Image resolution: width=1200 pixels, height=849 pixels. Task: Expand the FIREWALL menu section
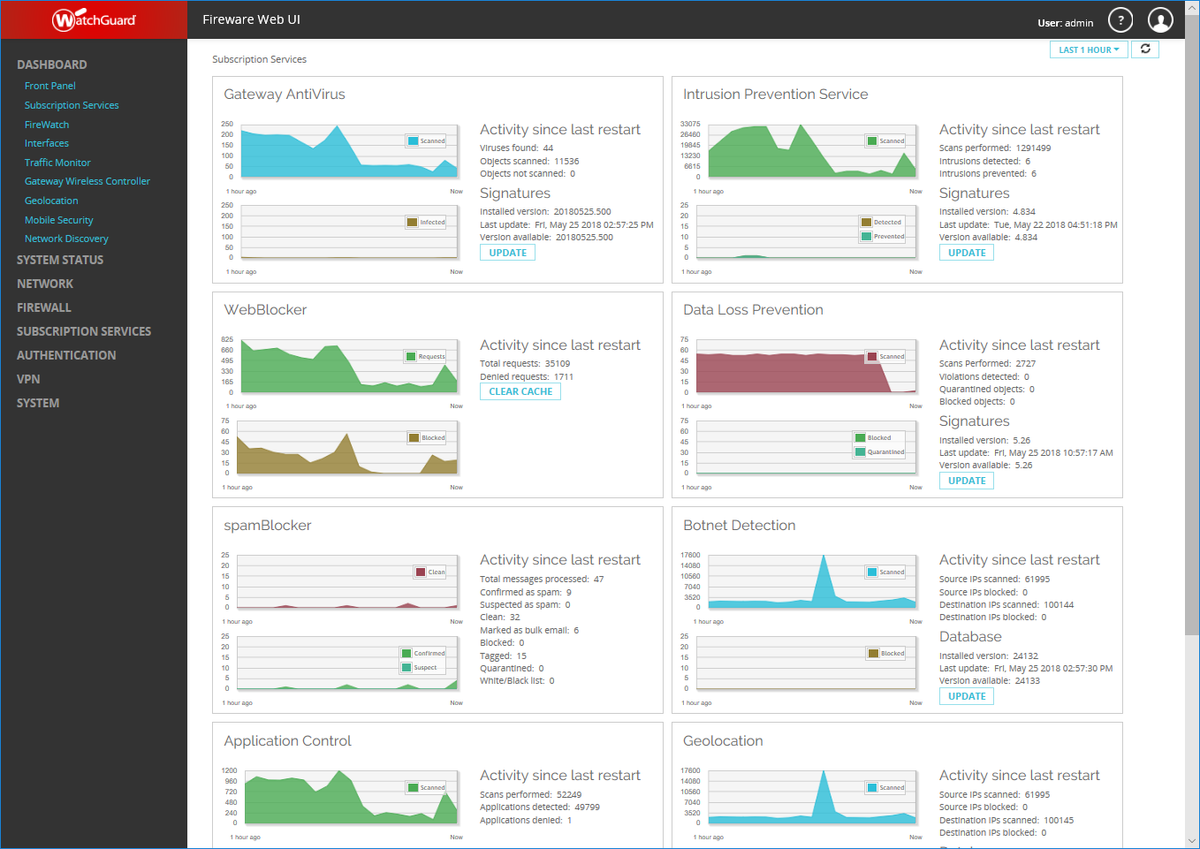[x=44, y=308]
